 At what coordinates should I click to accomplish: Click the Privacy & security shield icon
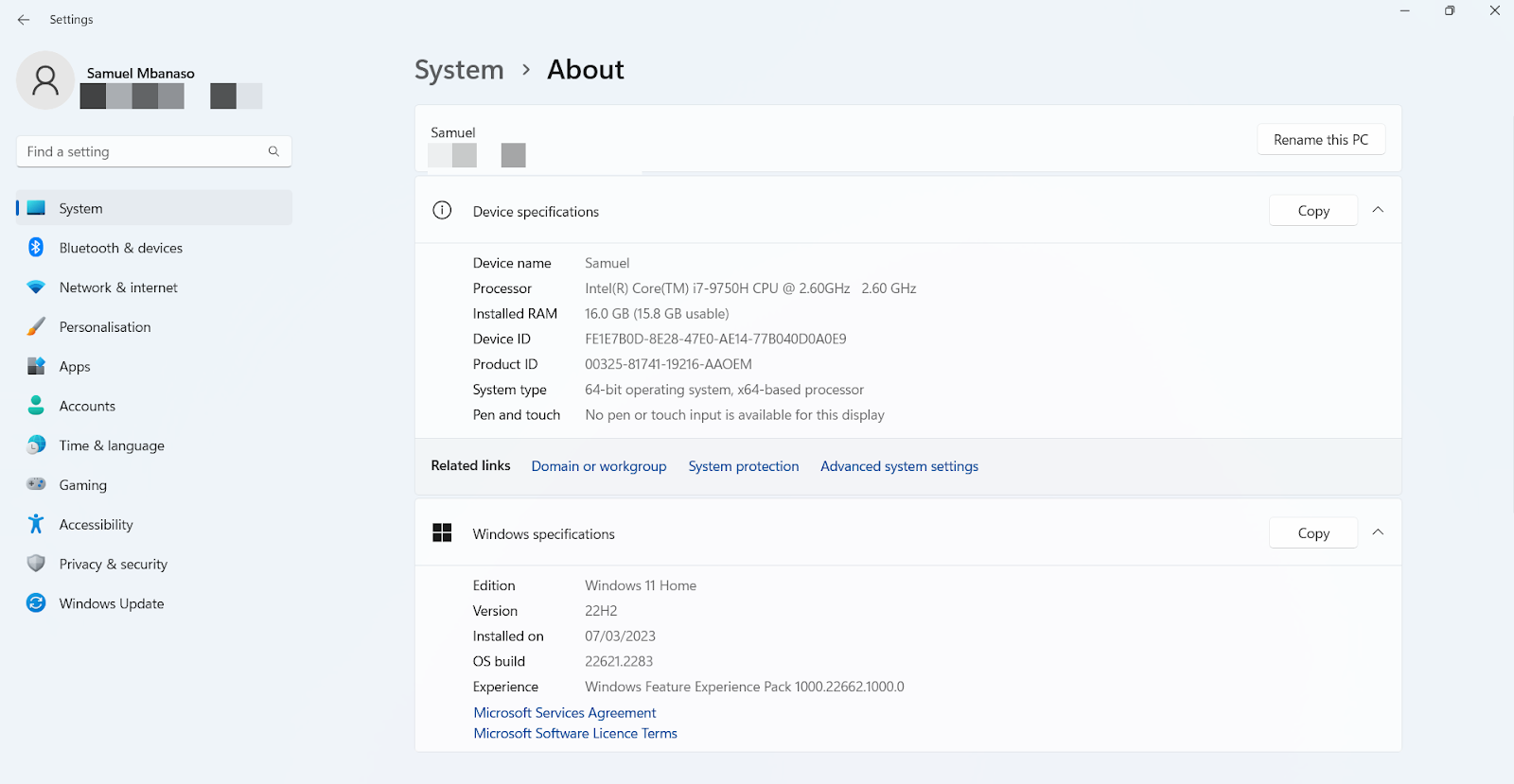coord(36,564)
